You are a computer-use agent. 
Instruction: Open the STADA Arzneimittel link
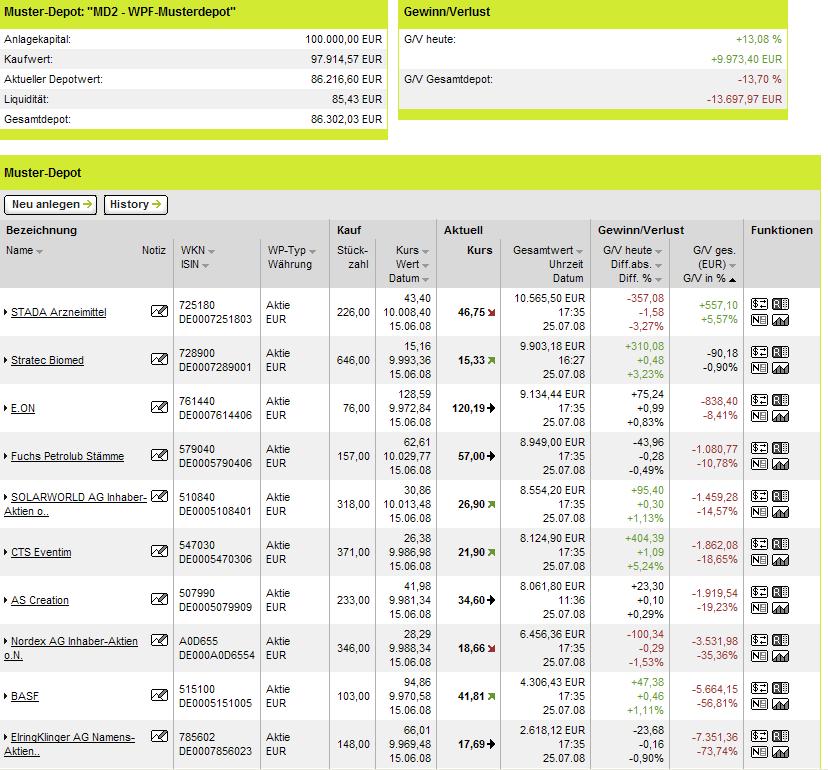click(x=59, y=312)
